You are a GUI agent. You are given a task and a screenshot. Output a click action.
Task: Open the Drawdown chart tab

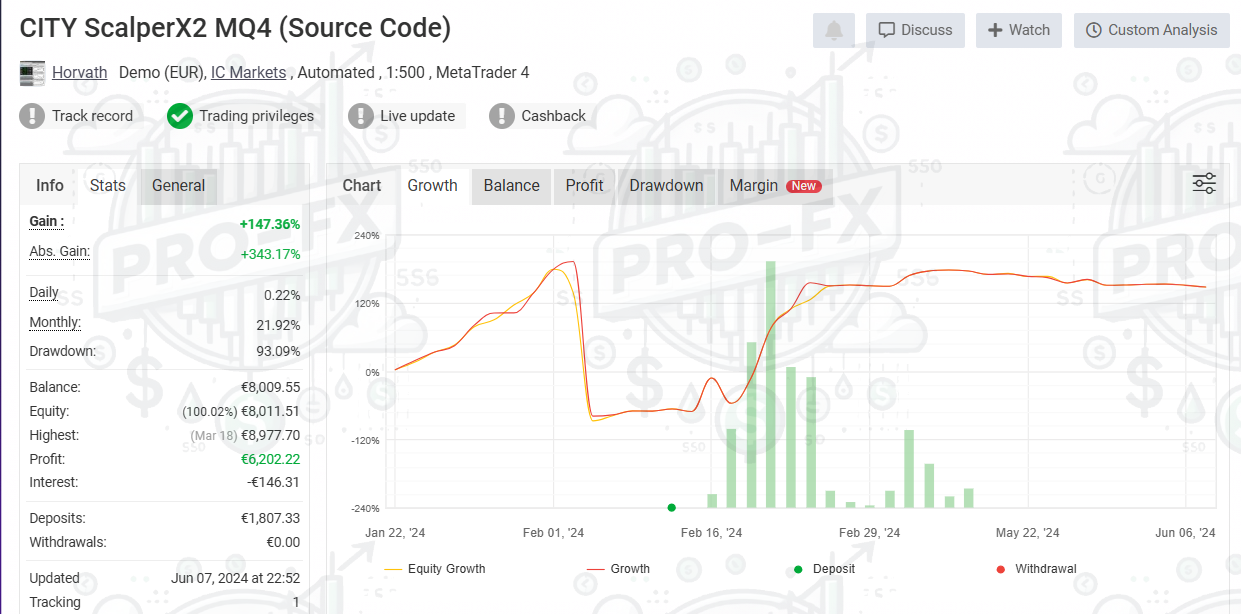tap(667, 185)
